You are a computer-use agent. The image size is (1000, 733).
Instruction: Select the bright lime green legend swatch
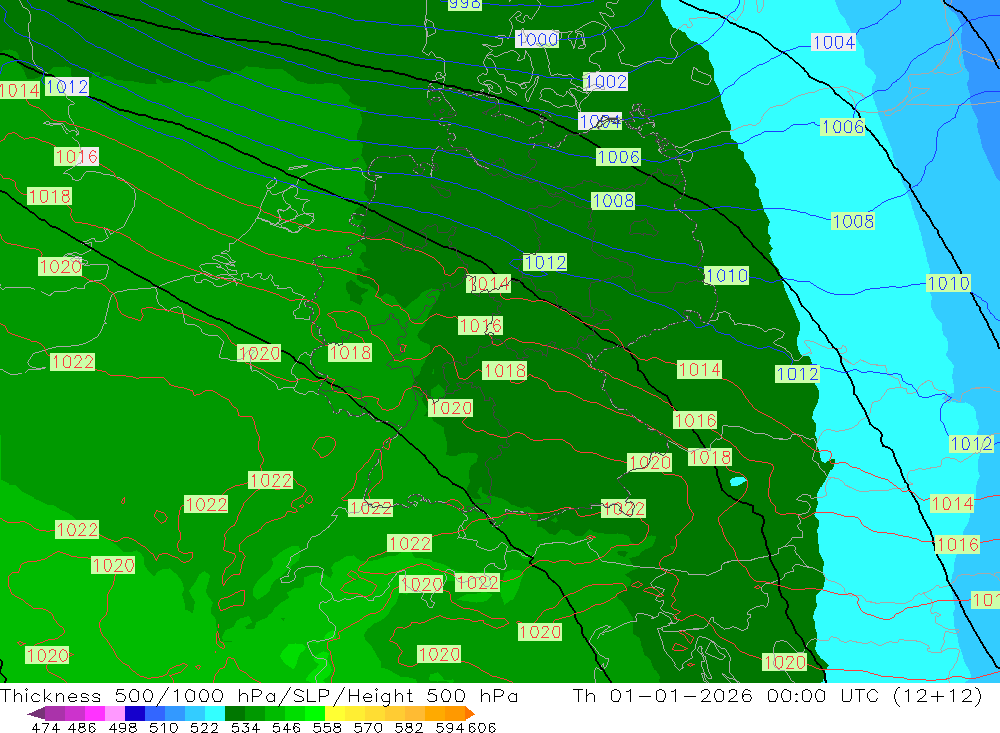coord(315,714)
